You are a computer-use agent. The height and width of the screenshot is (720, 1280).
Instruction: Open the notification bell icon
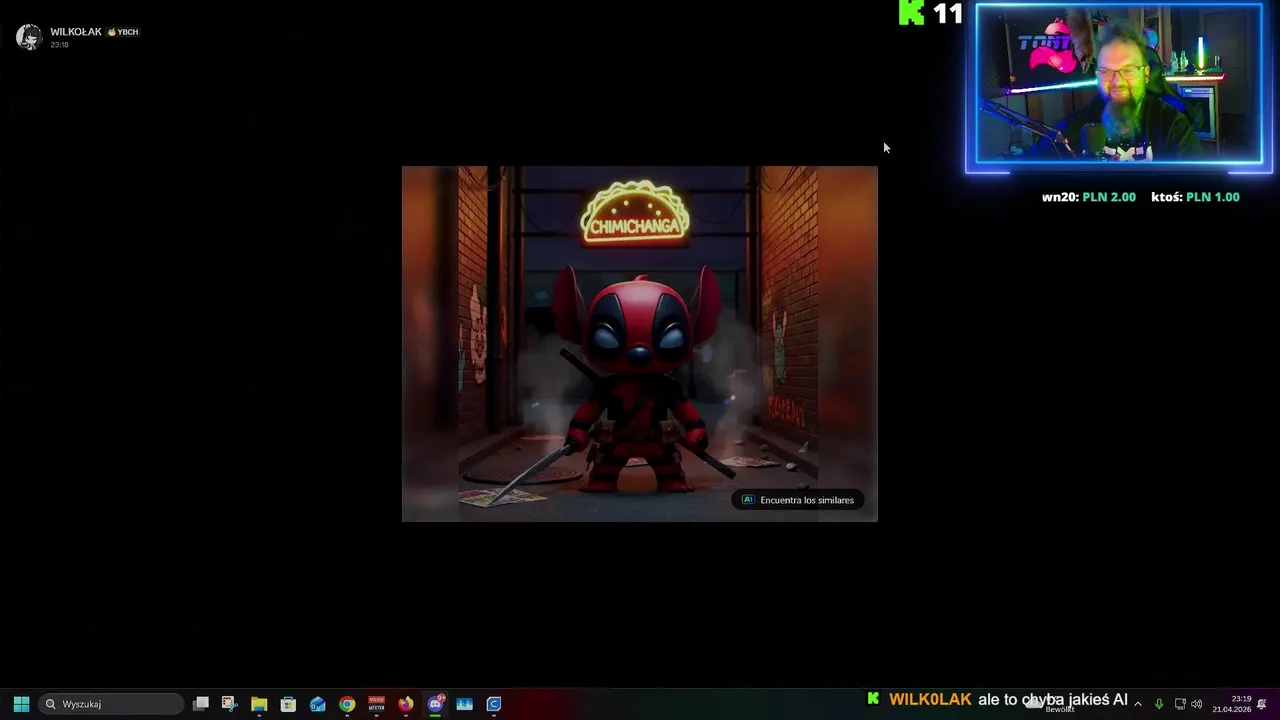(1262, 704)
